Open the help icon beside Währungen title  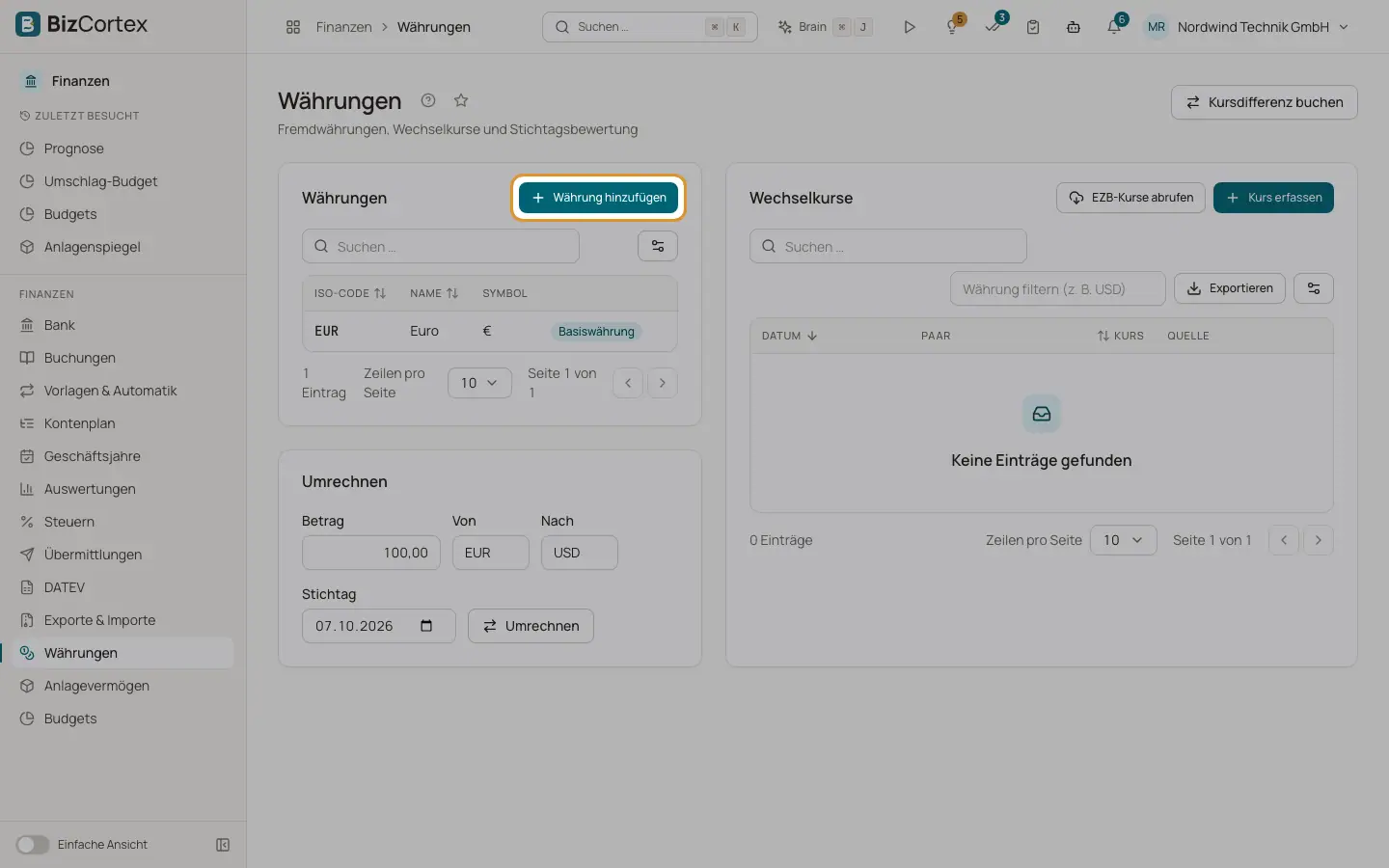click(x=428, y=100)
